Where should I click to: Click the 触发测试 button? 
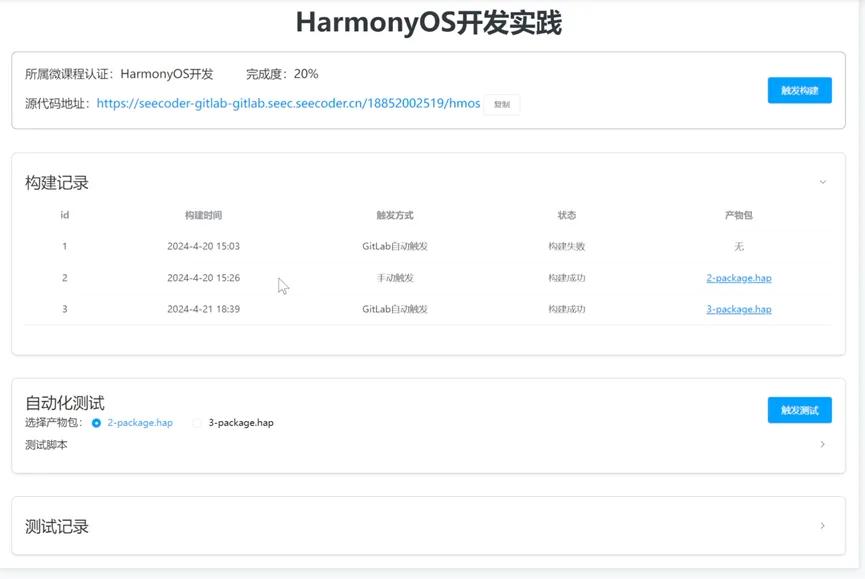pyautogui.click(x=799, y=410)
